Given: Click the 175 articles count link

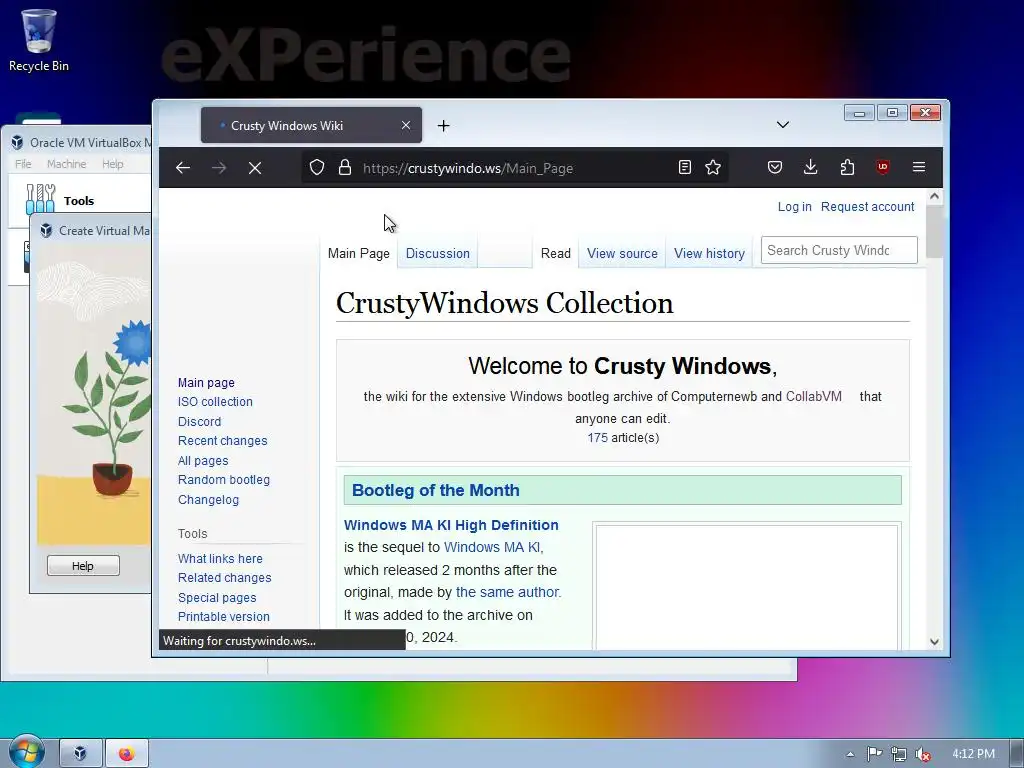Looking at the screenshot, I should click(597, 438).
